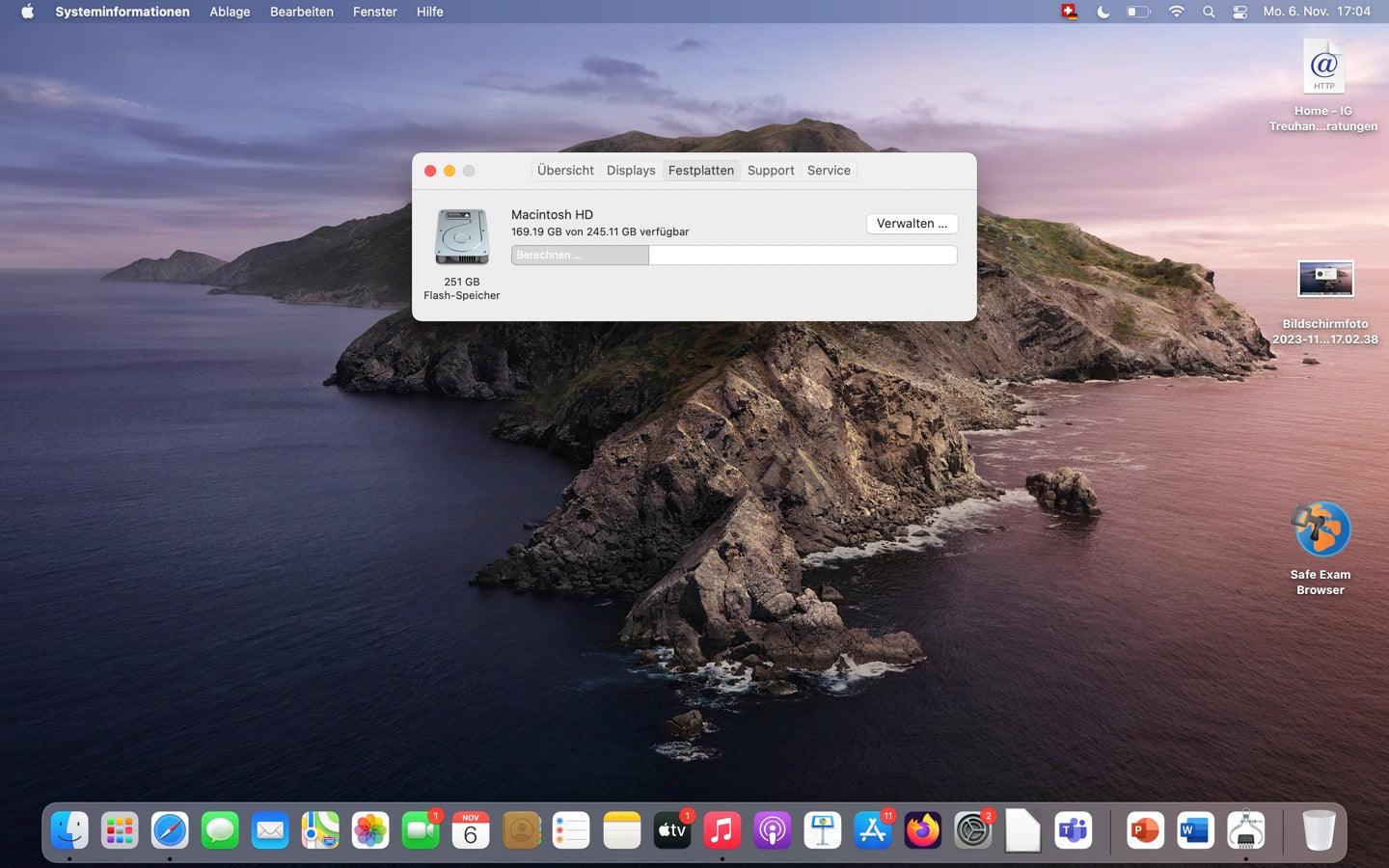Launch Firefox from the Dock

pos(923,829)
